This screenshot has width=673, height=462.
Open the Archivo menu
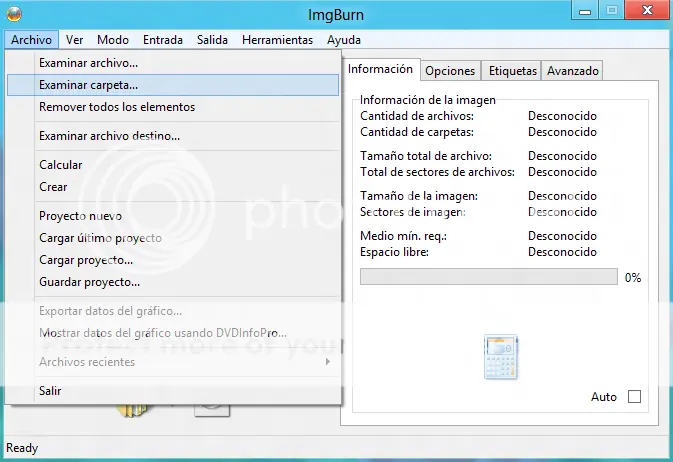[31, 40]
